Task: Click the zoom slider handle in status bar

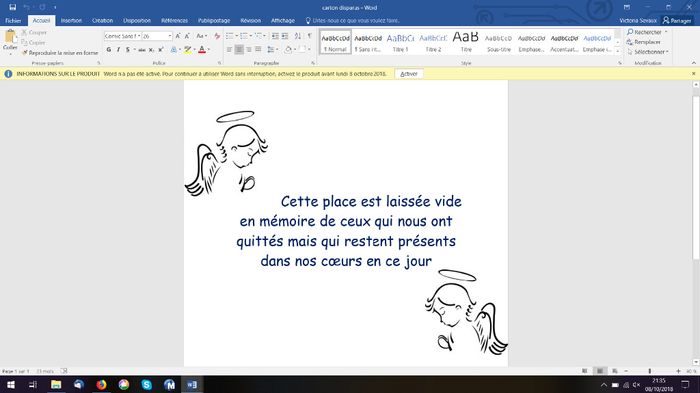Action: [650, 371]
